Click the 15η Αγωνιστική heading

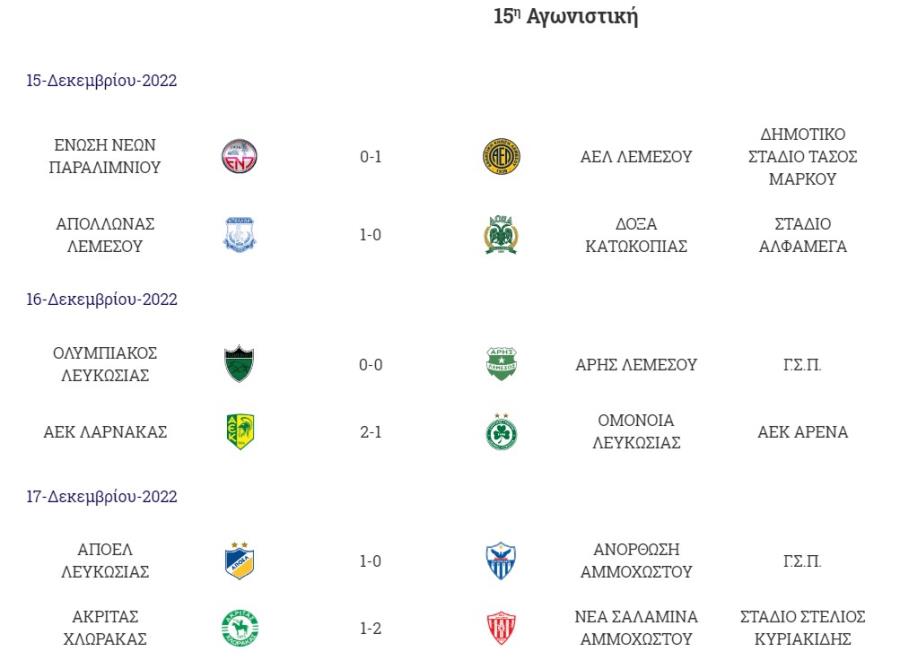coord(565,17)
